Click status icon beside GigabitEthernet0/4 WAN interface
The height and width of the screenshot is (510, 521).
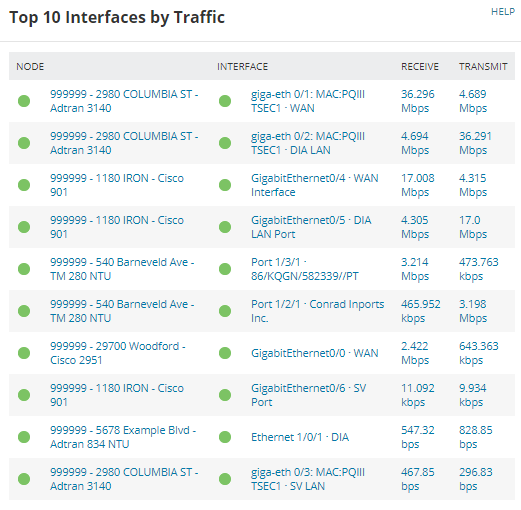coord(225,185)
